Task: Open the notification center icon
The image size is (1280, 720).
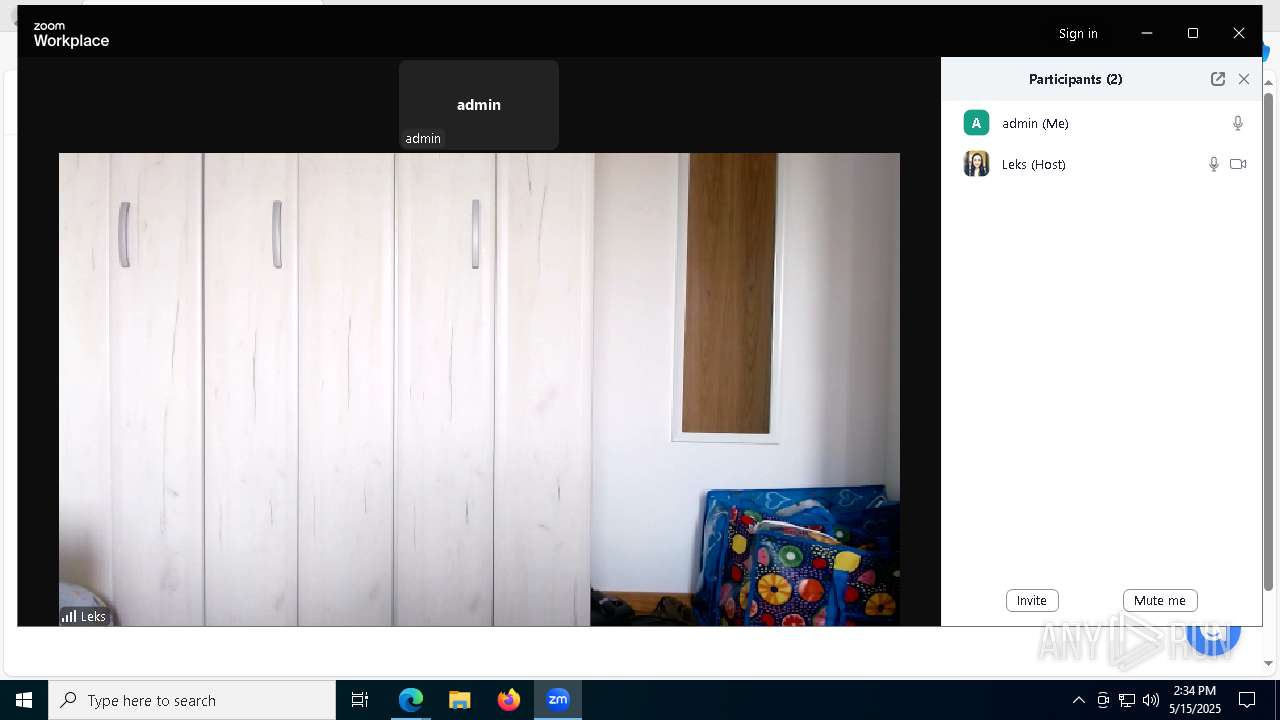Action: (1247, 700)
